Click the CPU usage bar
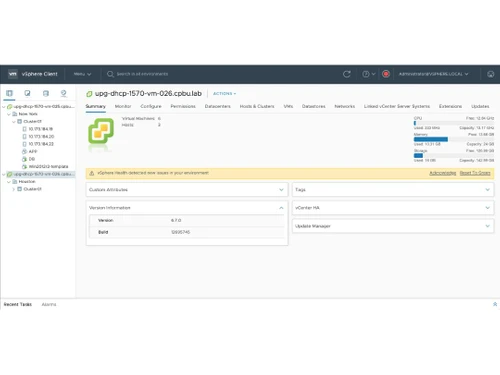This screenshot has width=500, height=375. coord(454,123)
